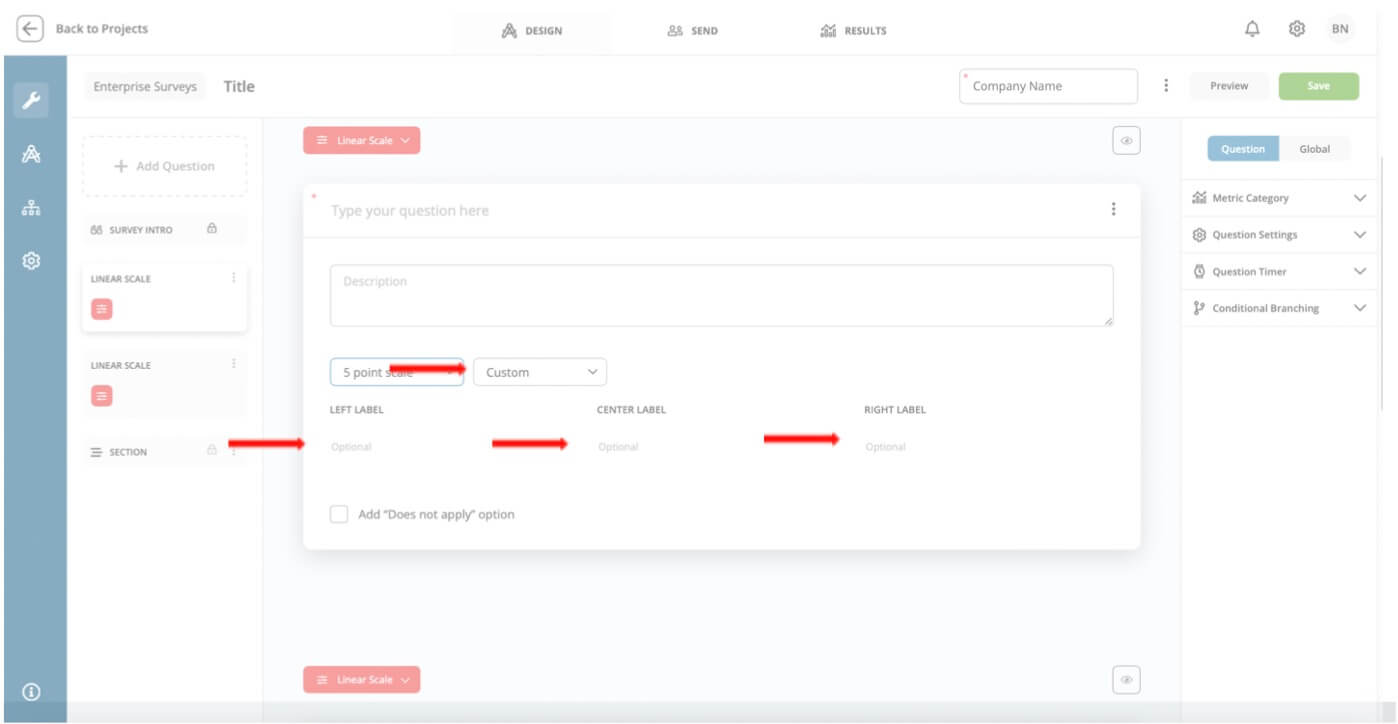Switch to the Design tab

tap(532, 30)
